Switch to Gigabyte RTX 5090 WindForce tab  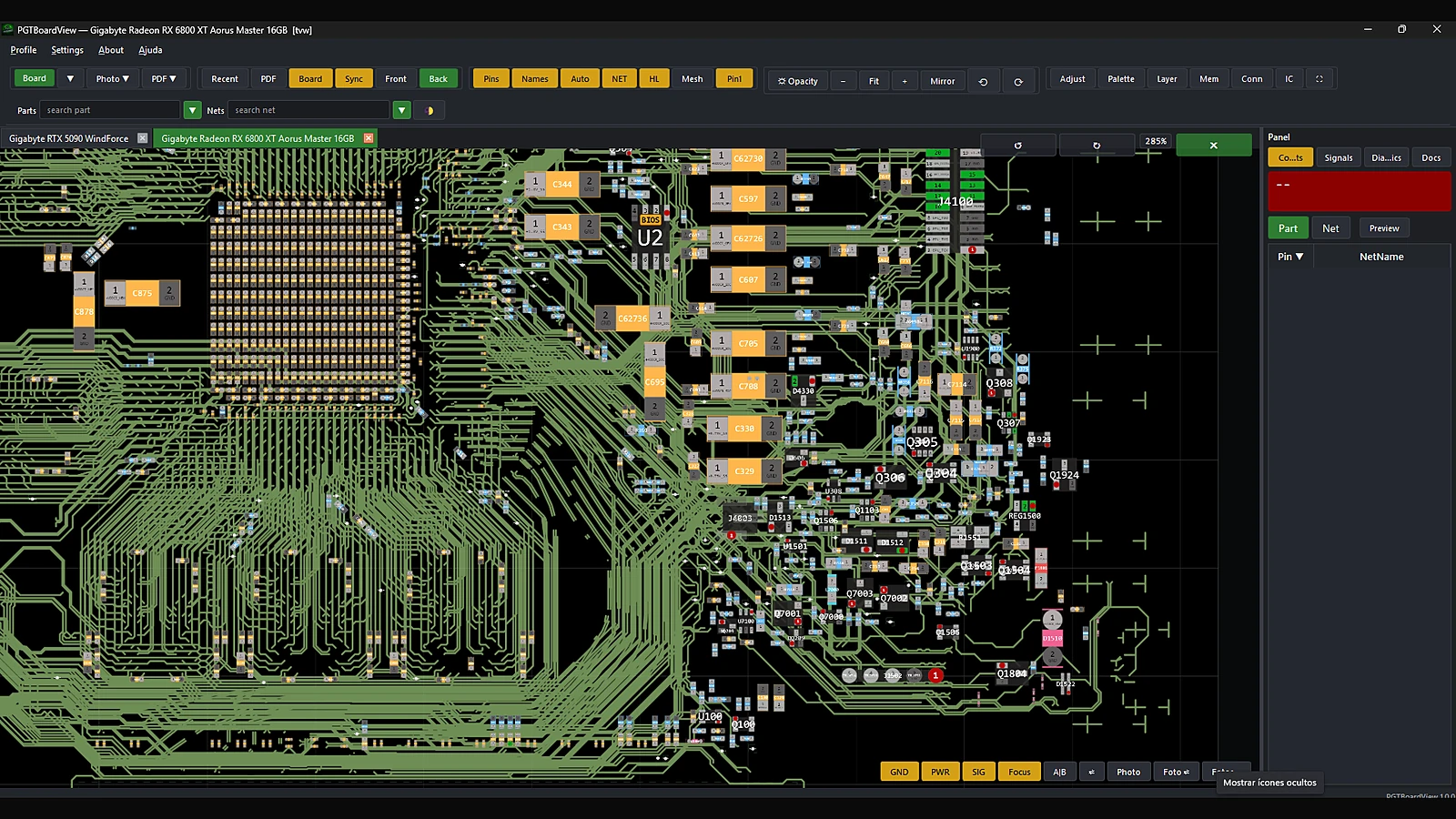[x=68, y=138]
